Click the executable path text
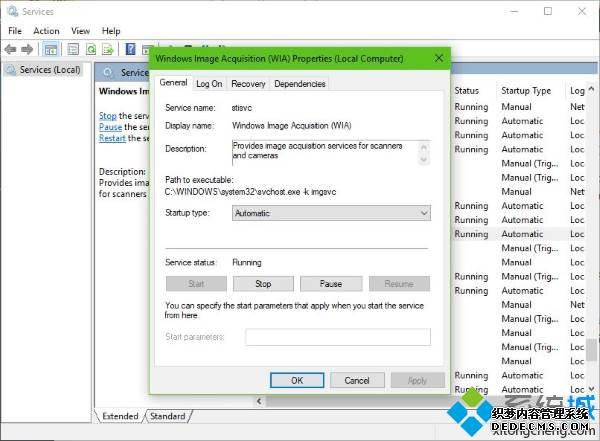This screenshot has width=600, height=441. click(250, 192)
